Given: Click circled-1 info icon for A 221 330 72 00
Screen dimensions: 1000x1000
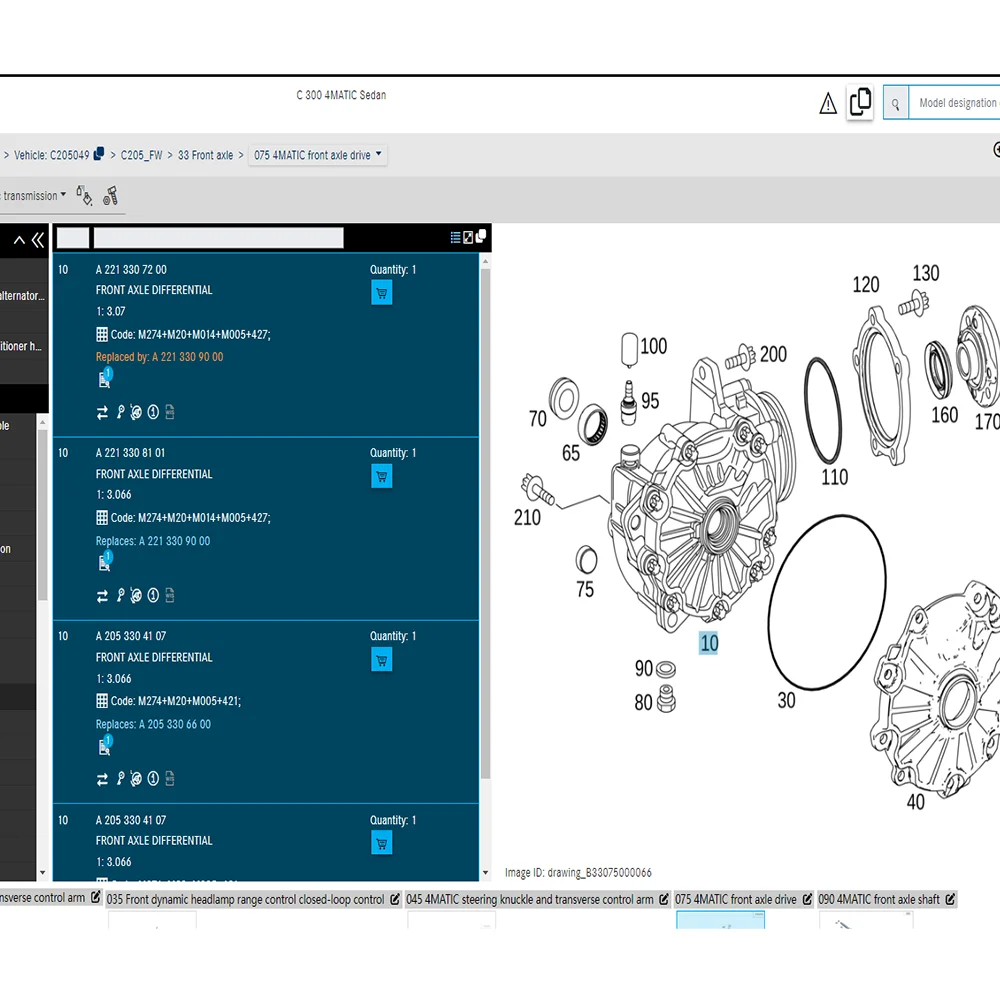Looking at the screenshot, I should click(153, 413).
